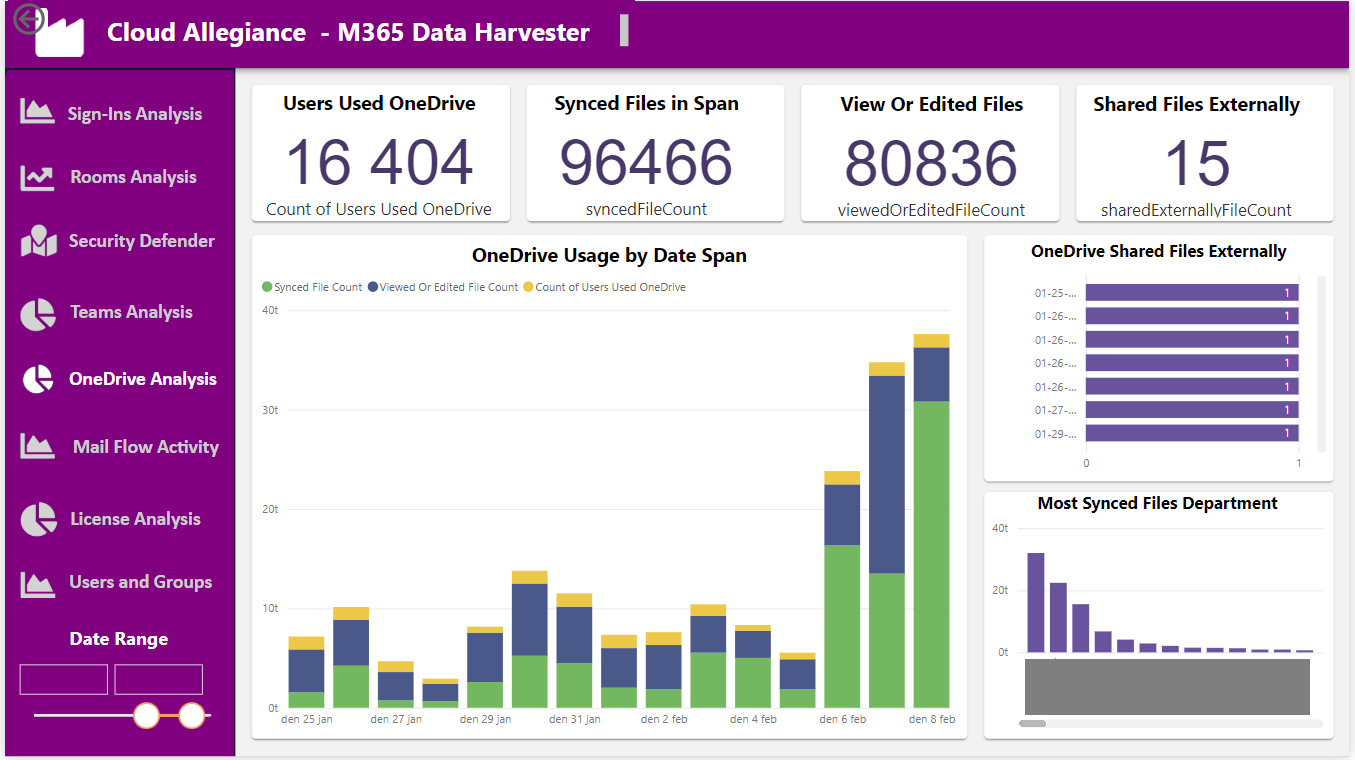Click the Shared Files Externally vertical scrollbar
The width and height of the screenshot is (1355, 760).
1321,364
